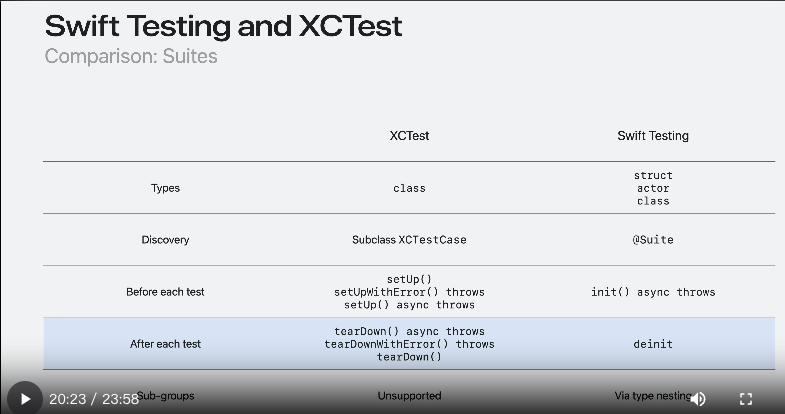Click the "tearDownWithError() throws" text

coord(409,344)
